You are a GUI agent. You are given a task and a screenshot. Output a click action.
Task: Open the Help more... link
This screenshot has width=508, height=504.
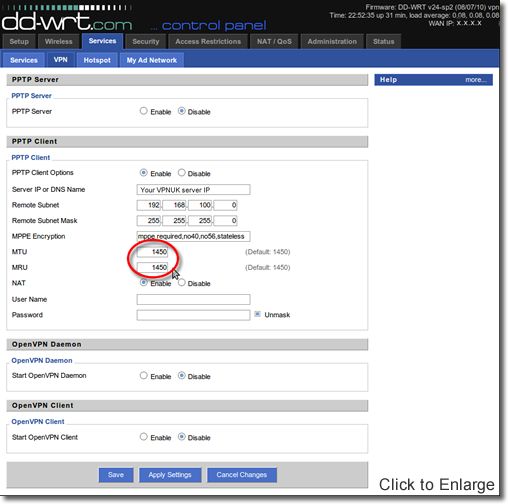pos(476,80)
